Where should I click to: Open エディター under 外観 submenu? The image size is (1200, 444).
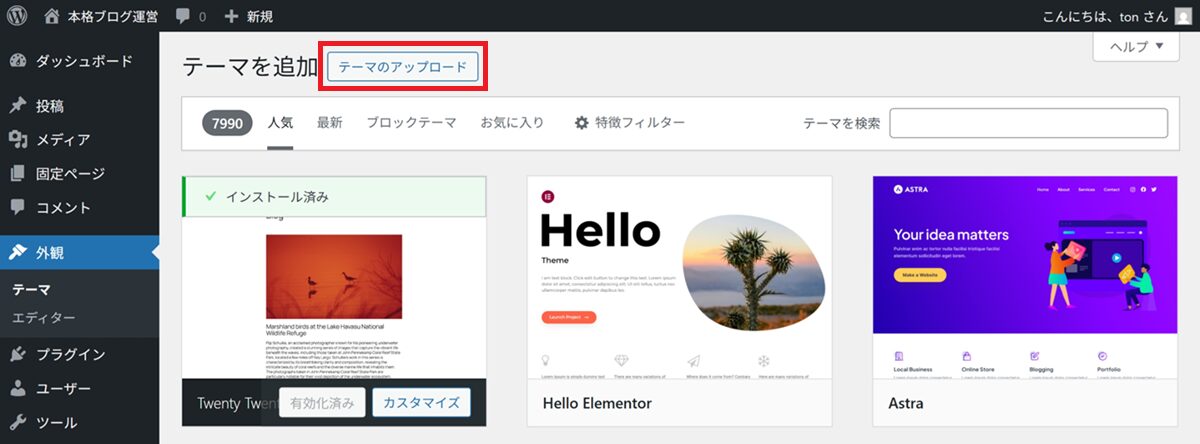[x=43, y=318]
